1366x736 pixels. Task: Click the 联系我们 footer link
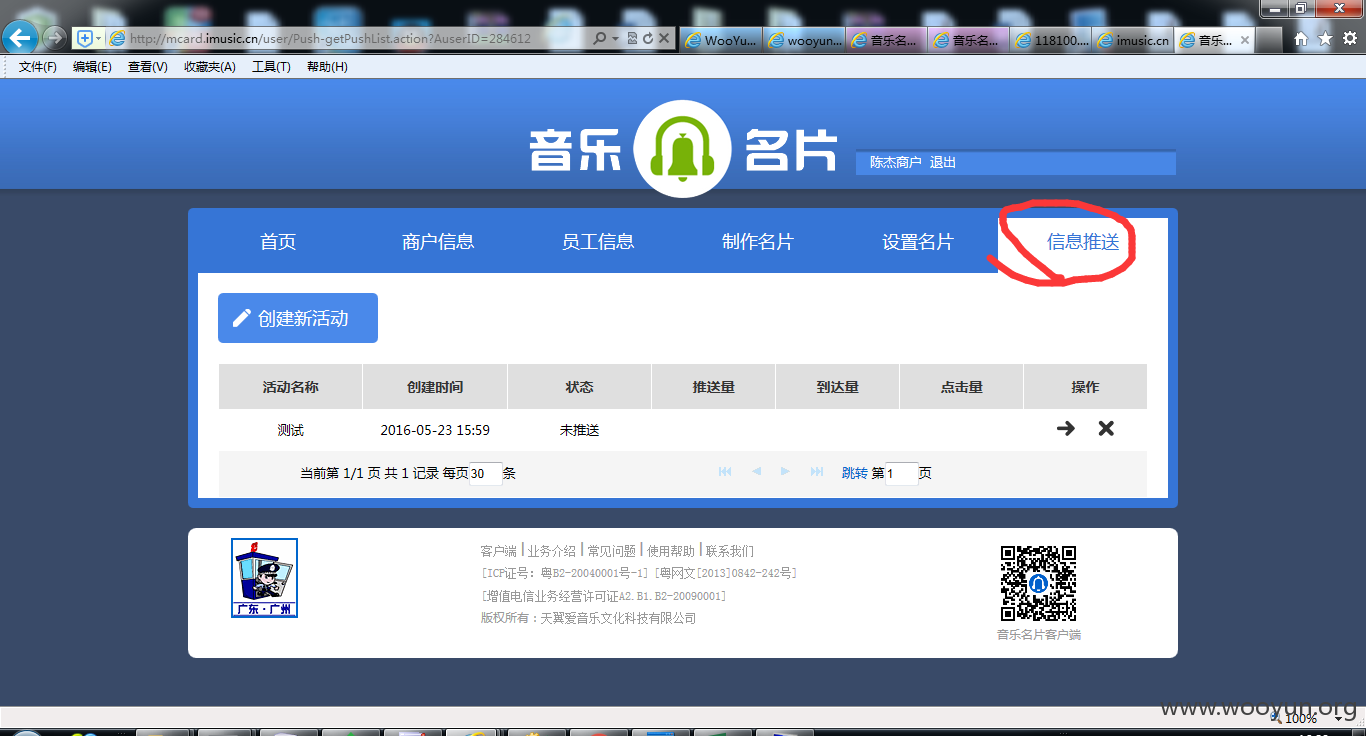(x=730, y=551)
